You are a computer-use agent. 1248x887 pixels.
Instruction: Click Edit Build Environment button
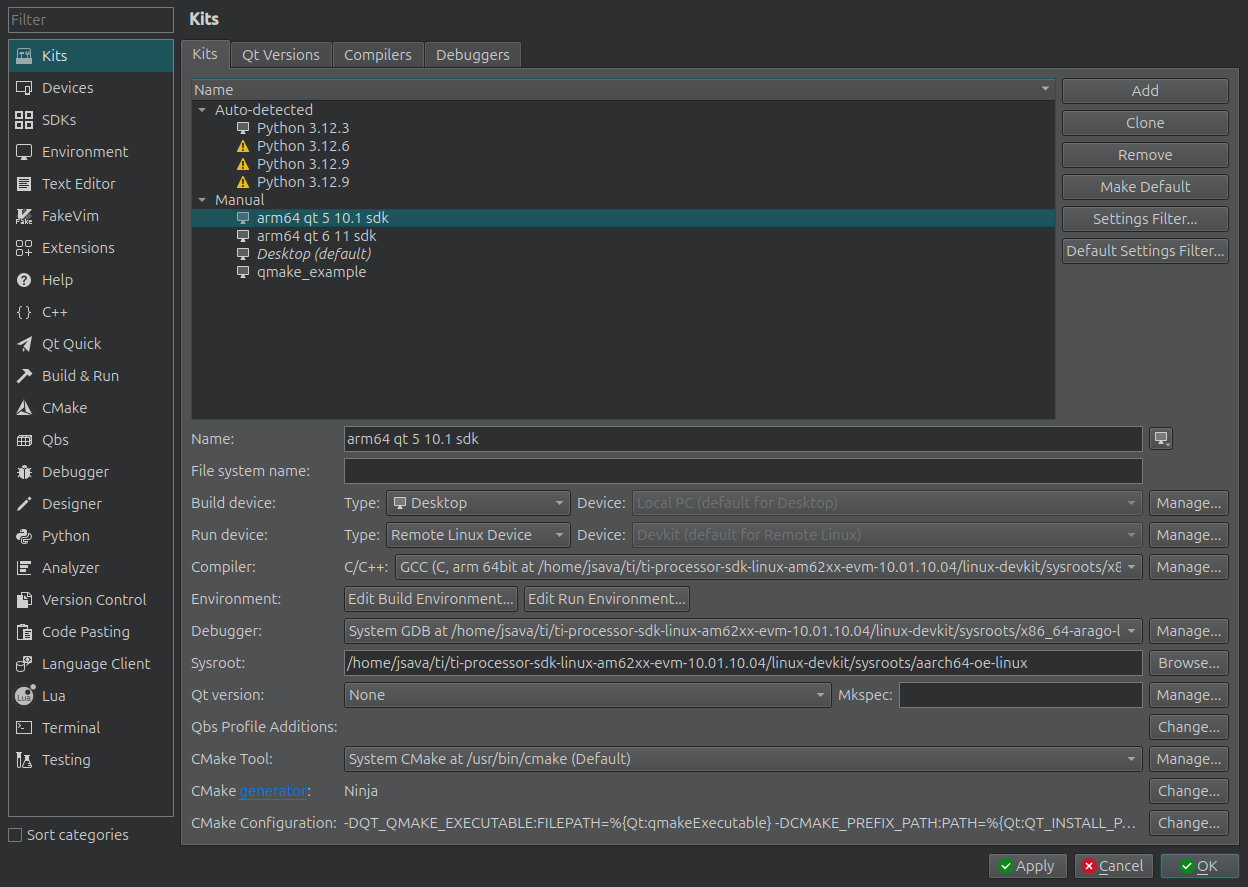coord(431,599)
